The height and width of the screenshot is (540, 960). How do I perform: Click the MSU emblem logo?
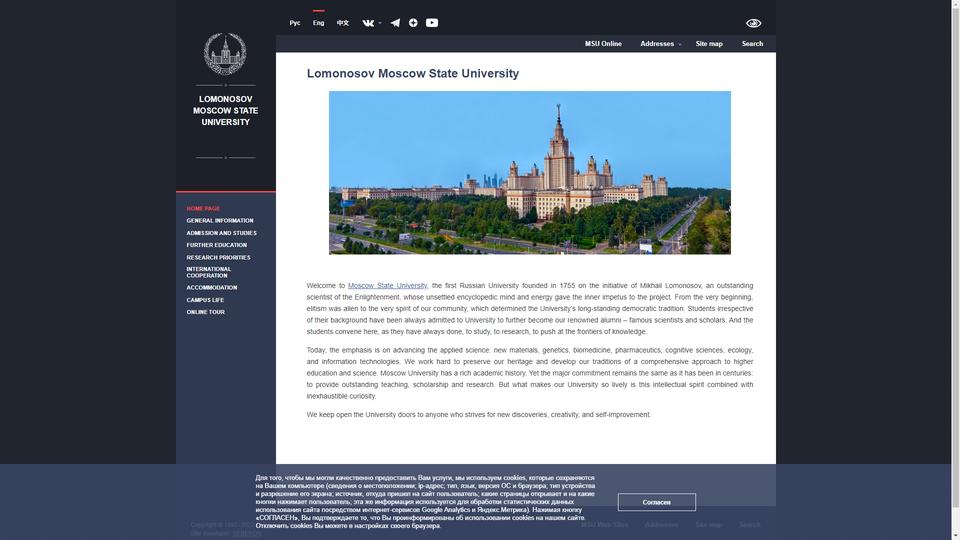[x=225, y=54]
